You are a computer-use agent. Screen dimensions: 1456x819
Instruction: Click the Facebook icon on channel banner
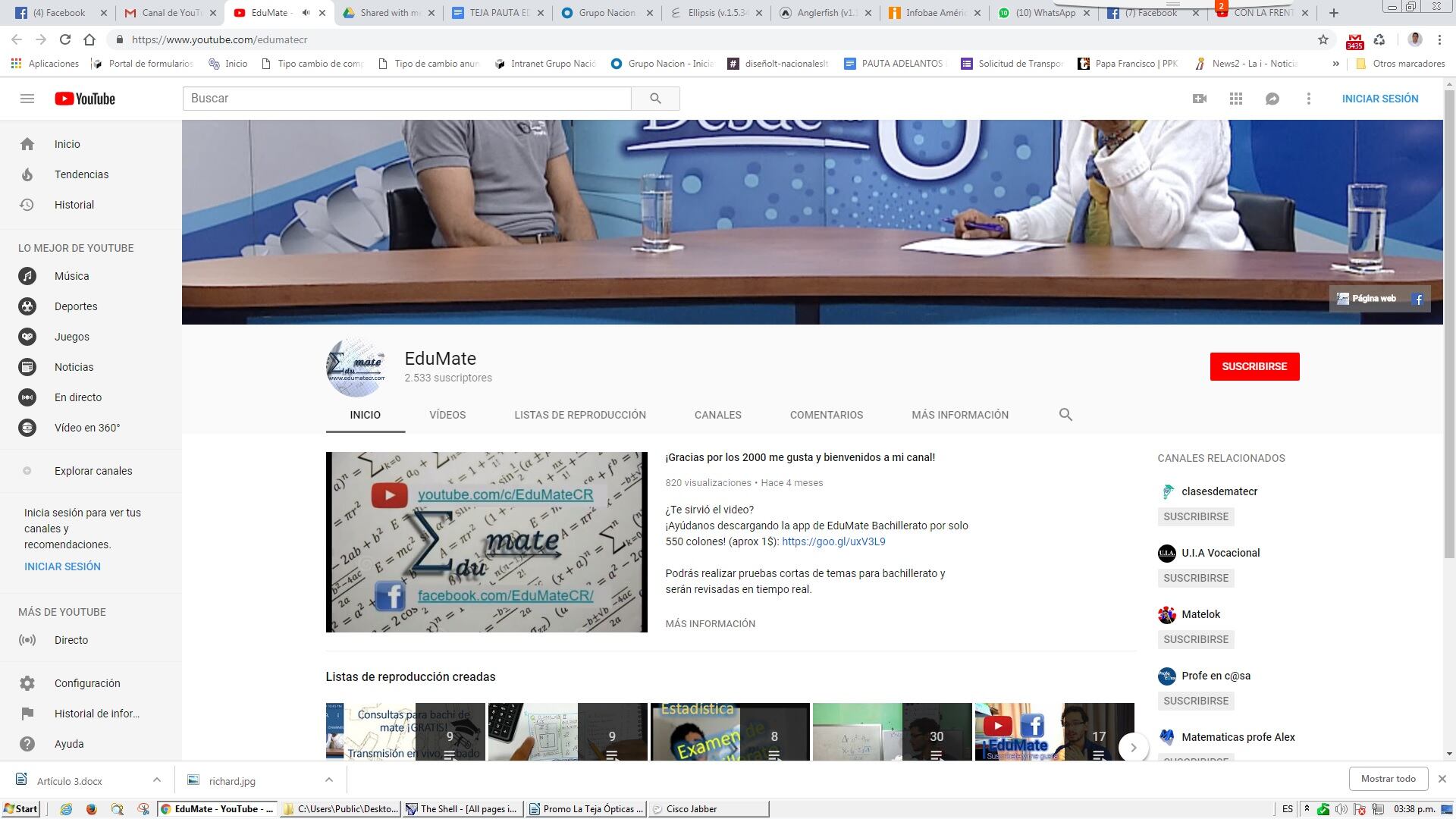1417,299
